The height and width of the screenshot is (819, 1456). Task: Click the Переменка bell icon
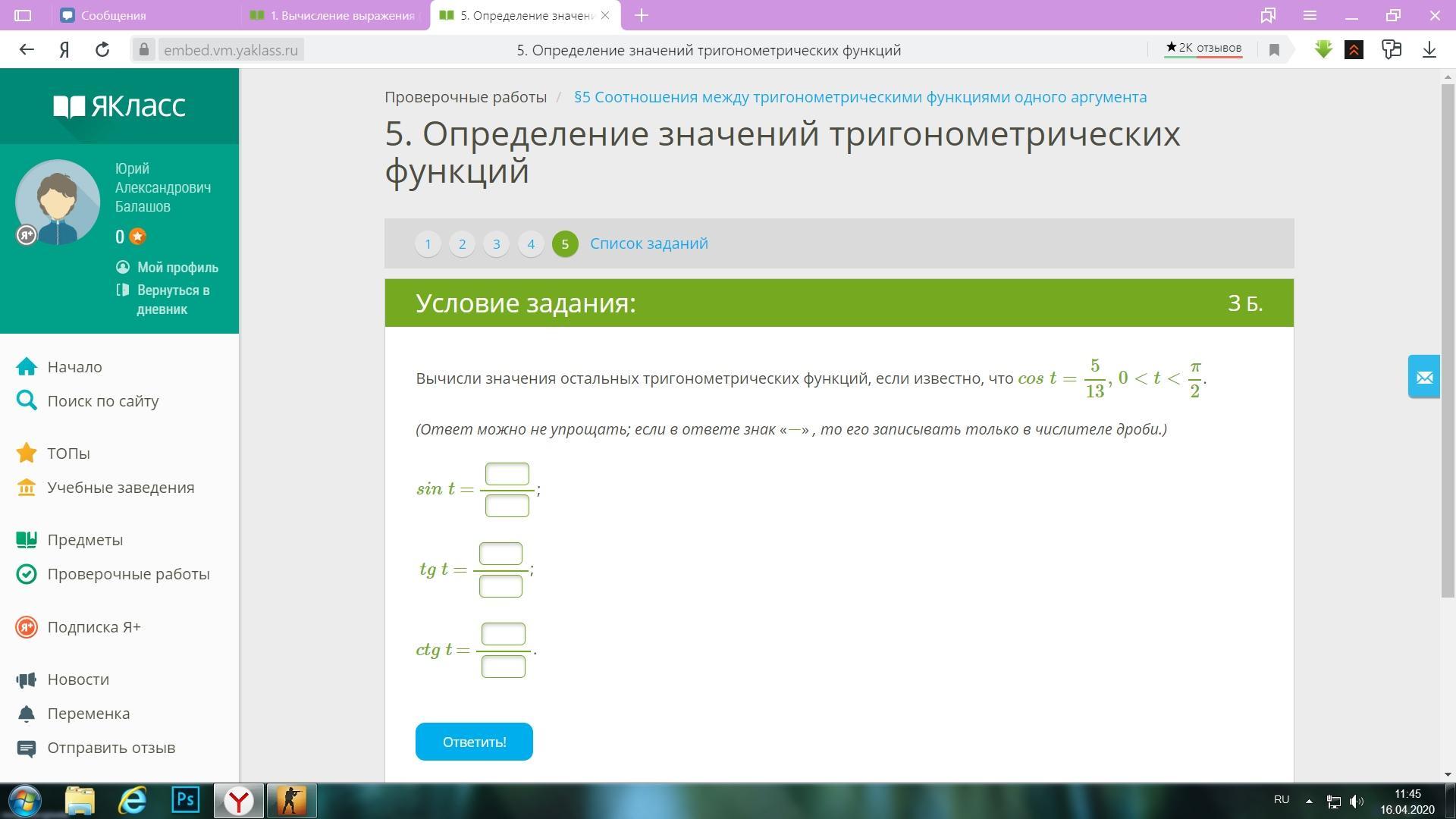(x=27, y=714)
